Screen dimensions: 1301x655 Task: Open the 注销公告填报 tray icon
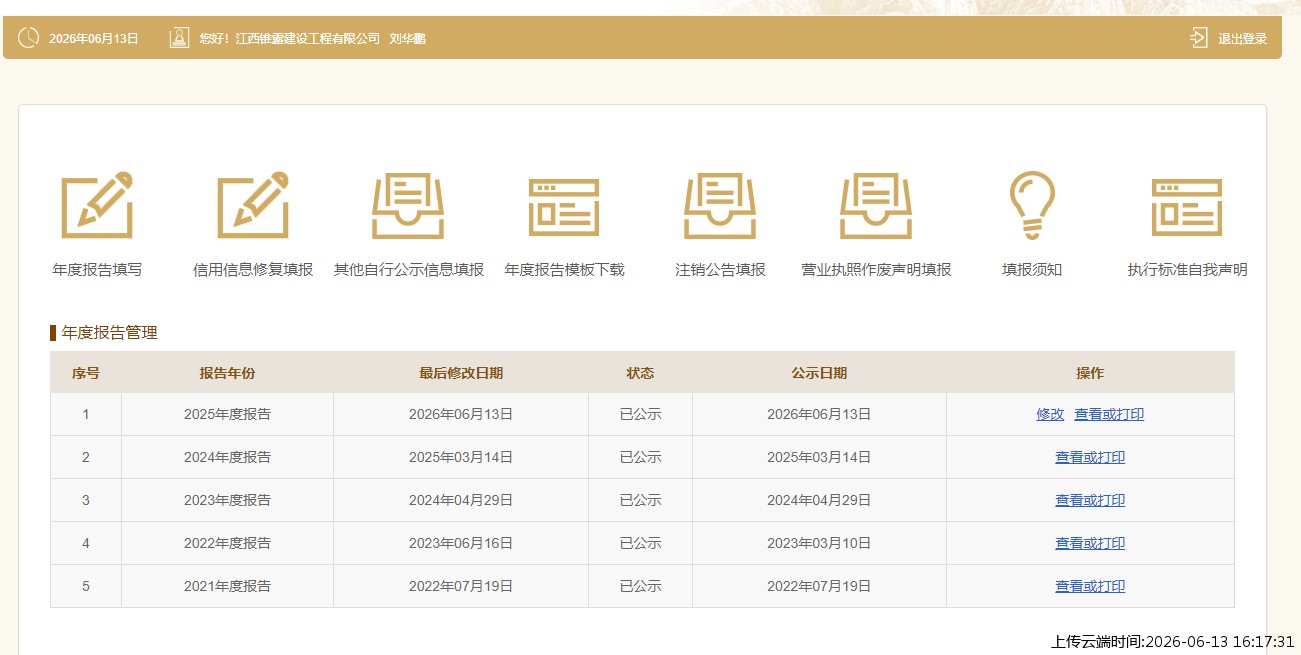coord(720,206)
